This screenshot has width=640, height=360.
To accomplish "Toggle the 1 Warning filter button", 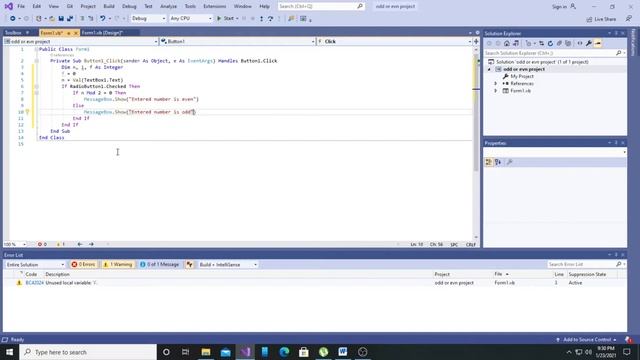I will pos(118,264).
